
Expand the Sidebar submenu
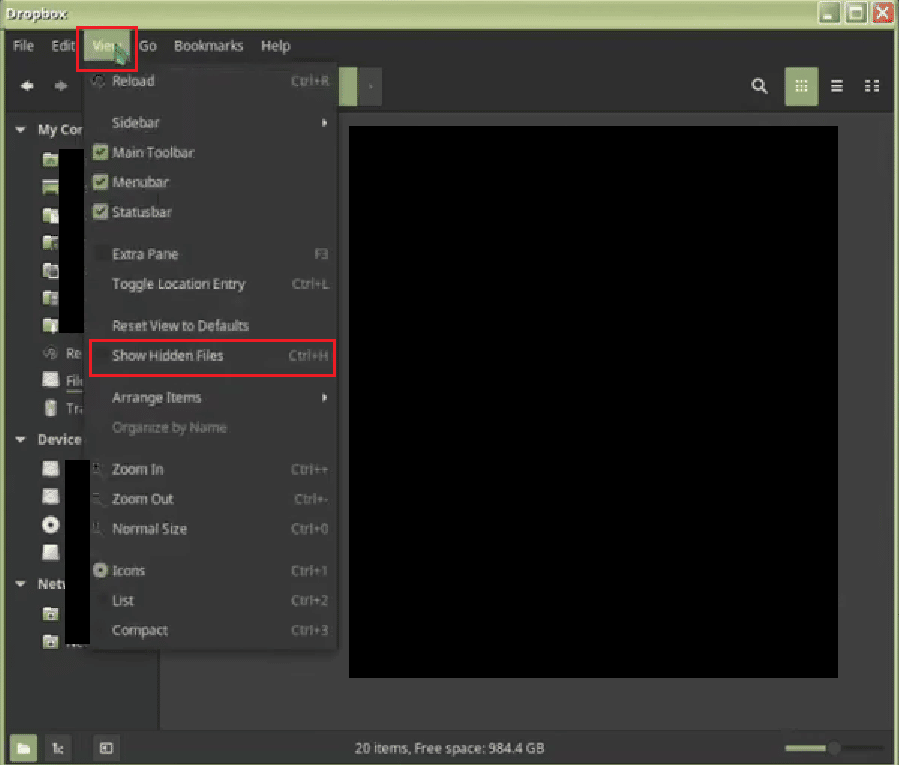[213, 123]
